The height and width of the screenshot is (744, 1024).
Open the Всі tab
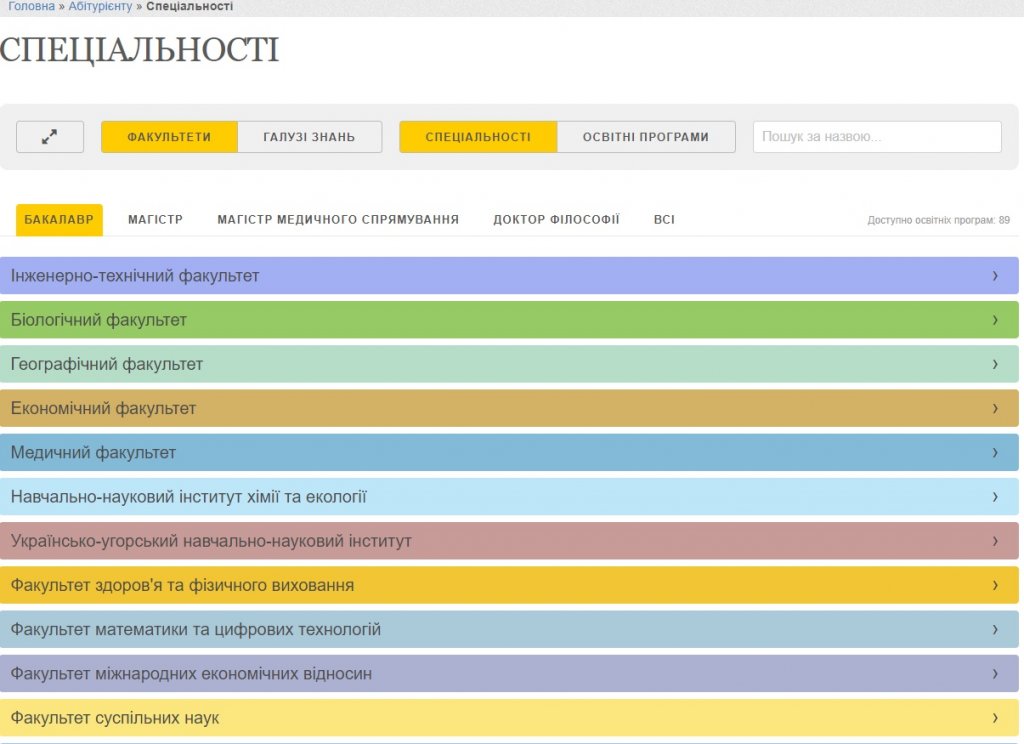coord(664,219)
